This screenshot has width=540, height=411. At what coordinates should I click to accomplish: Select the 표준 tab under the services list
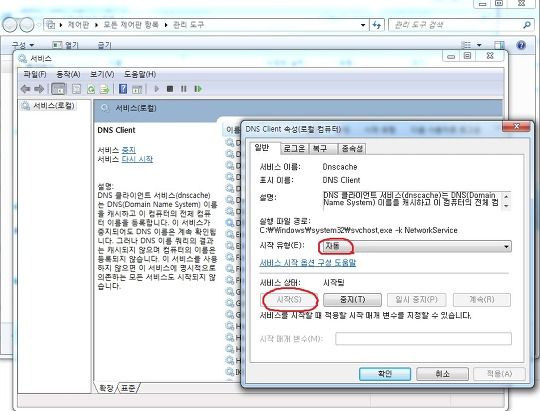tap(128, 388)
